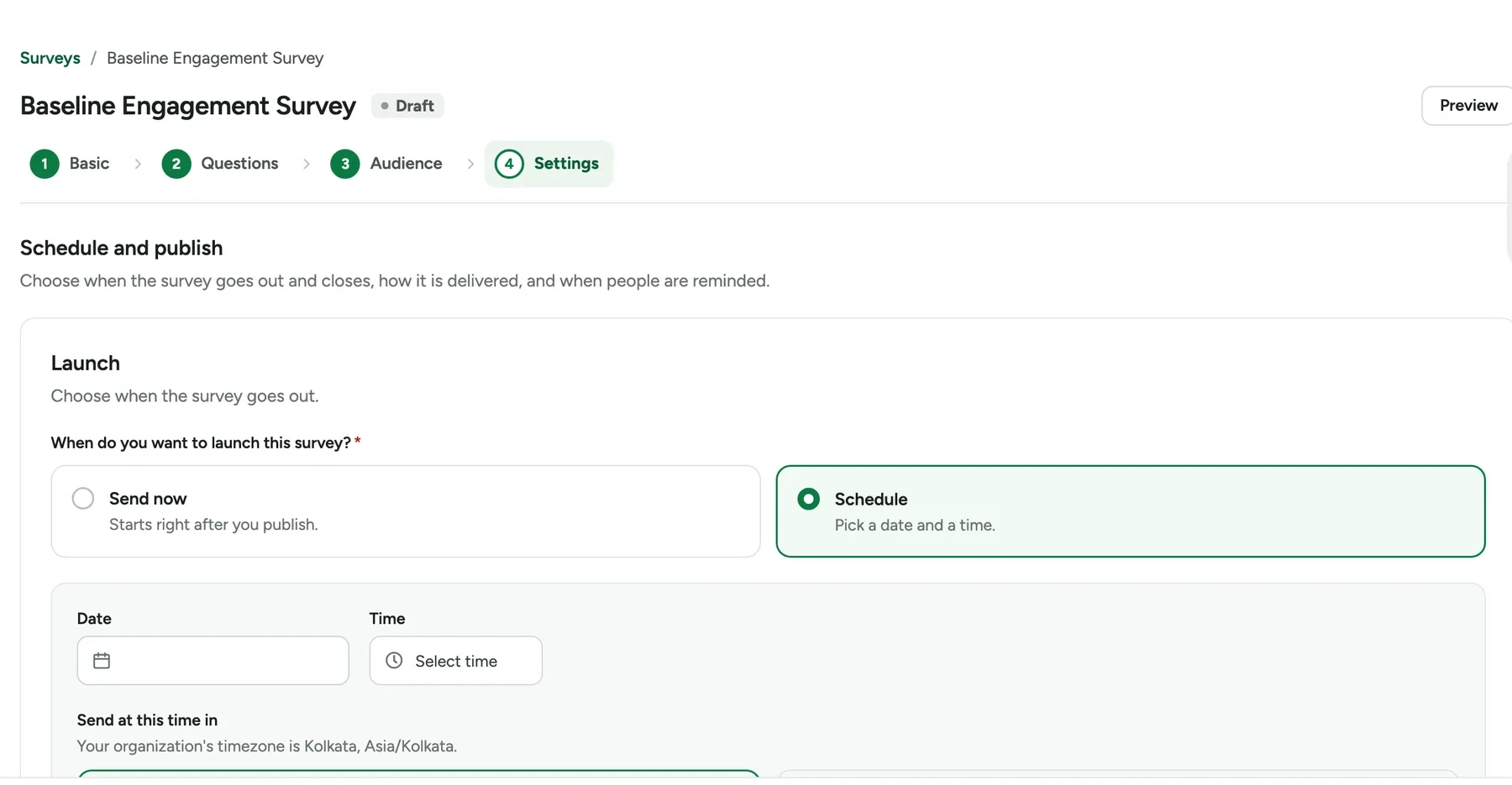The image size is (1512, 785).
Task: Click 'Pick a date and a time.' text
Action: [915, 525]
